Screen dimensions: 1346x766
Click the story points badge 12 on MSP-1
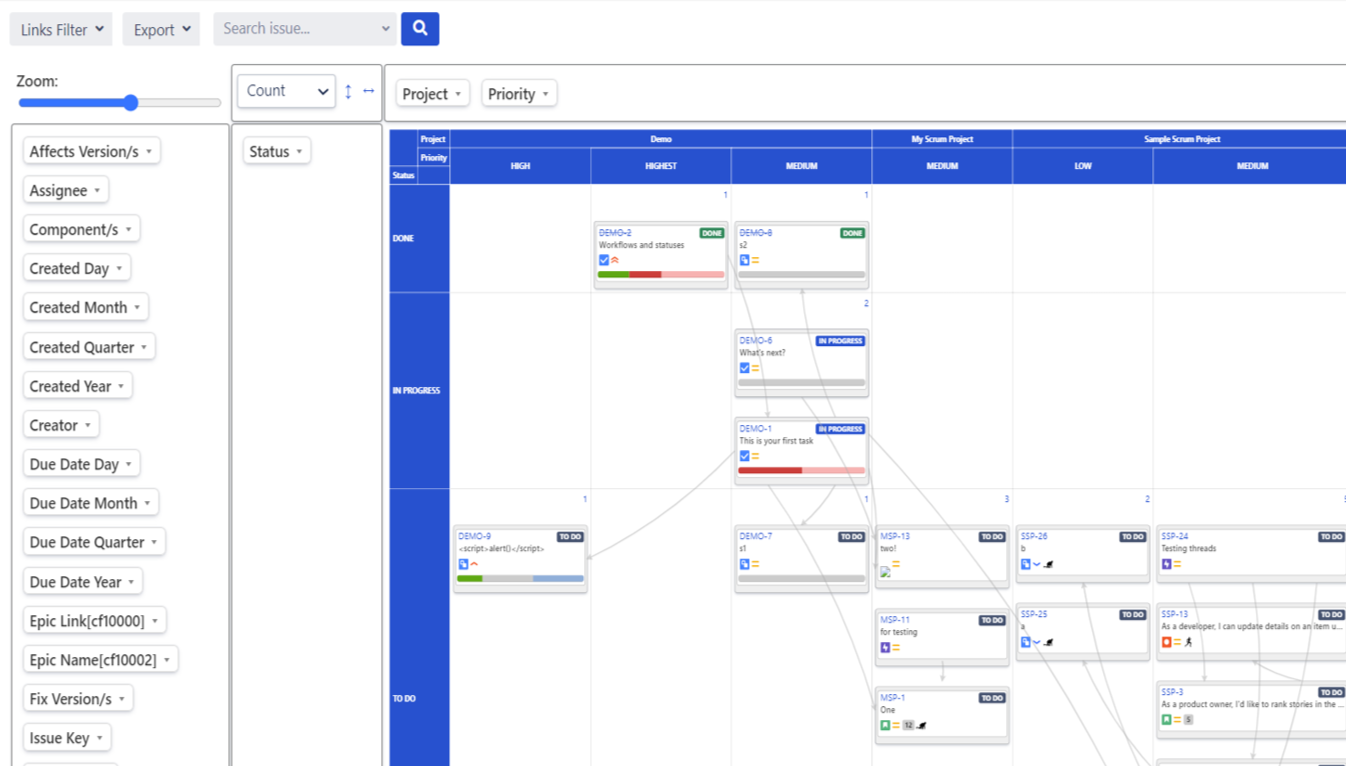[908, 725]
